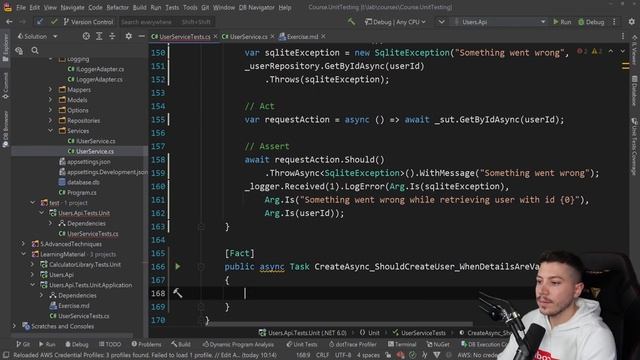This screenshot has width=640, height=360.
Task: Open the Problems tool window
Action: pos(146,344)
